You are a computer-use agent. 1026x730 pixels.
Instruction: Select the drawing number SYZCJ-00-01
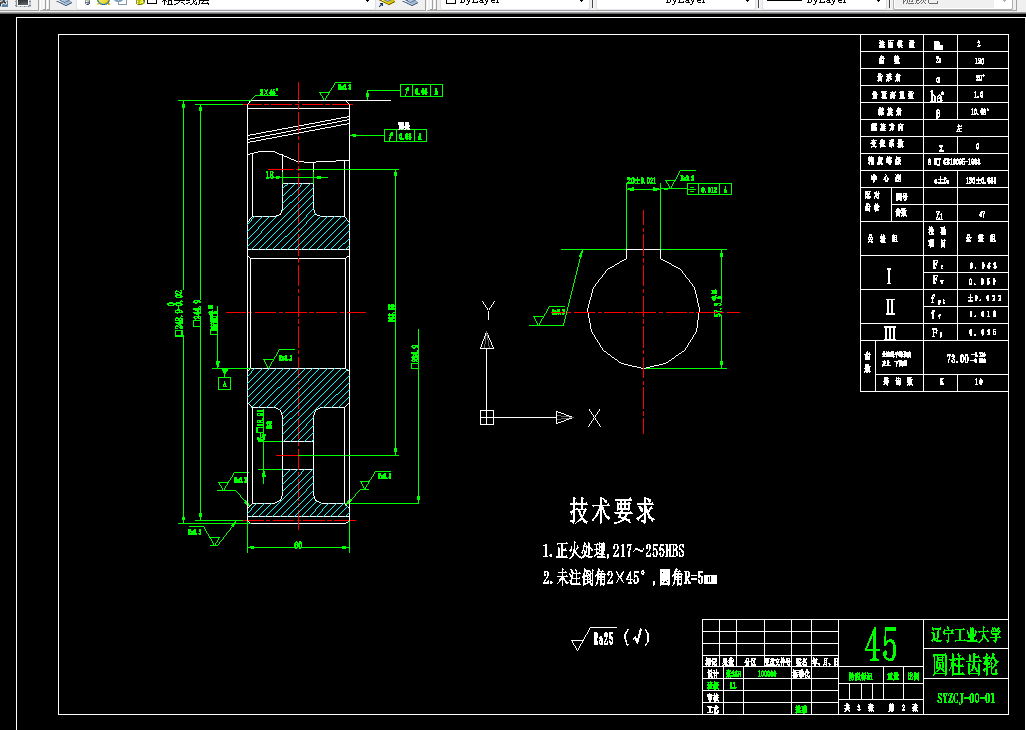click(966, 699)
